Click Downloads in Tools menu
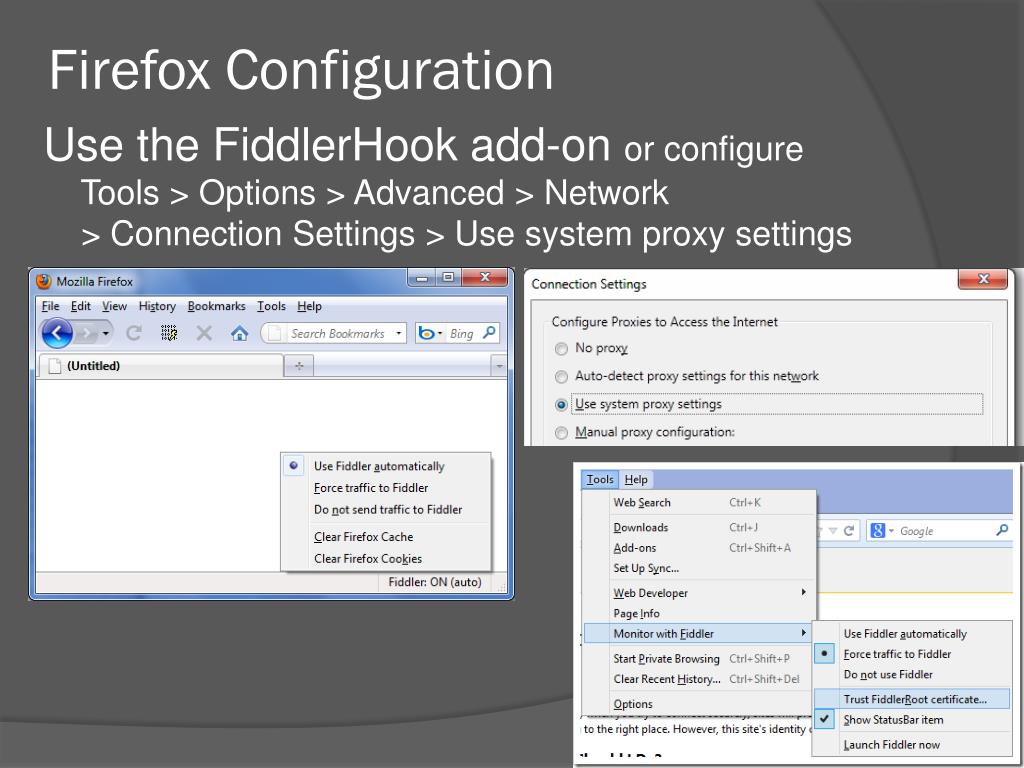The image size is (1024, 768). pos(699,527)
